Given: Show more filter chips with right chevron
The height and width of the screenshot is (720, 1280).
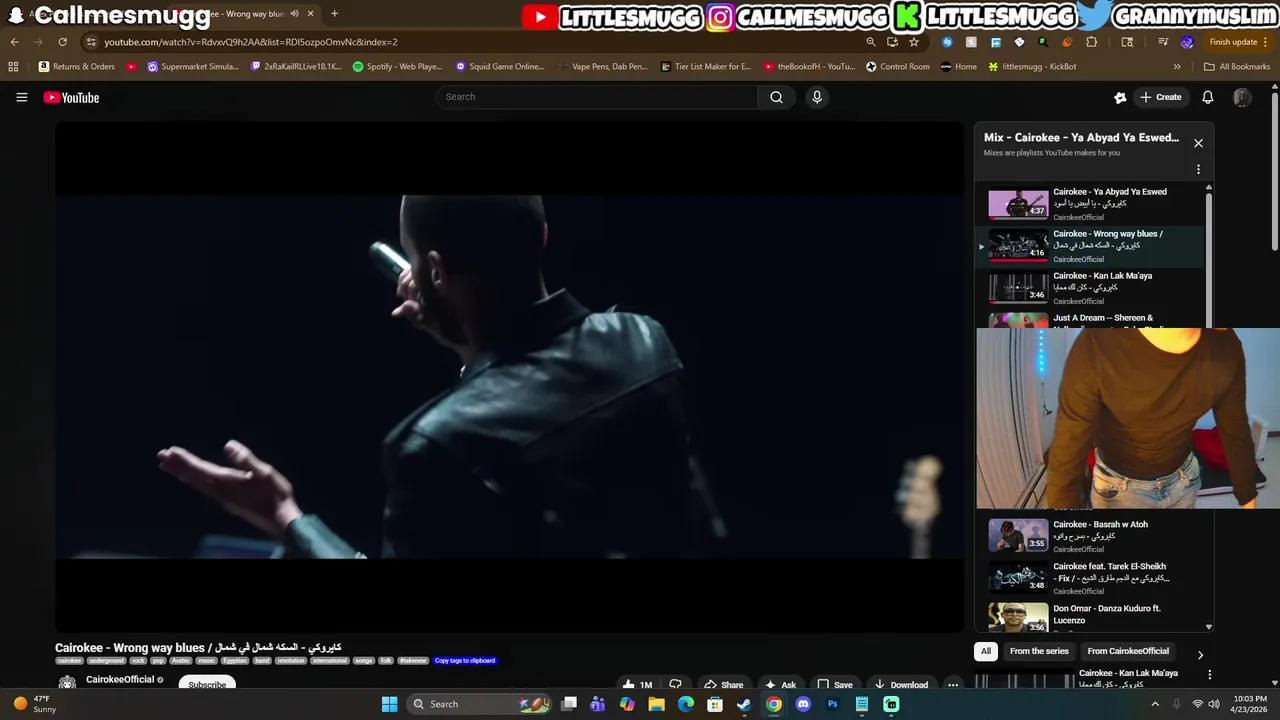Looking at the screenshot, I should (1200, 655).
